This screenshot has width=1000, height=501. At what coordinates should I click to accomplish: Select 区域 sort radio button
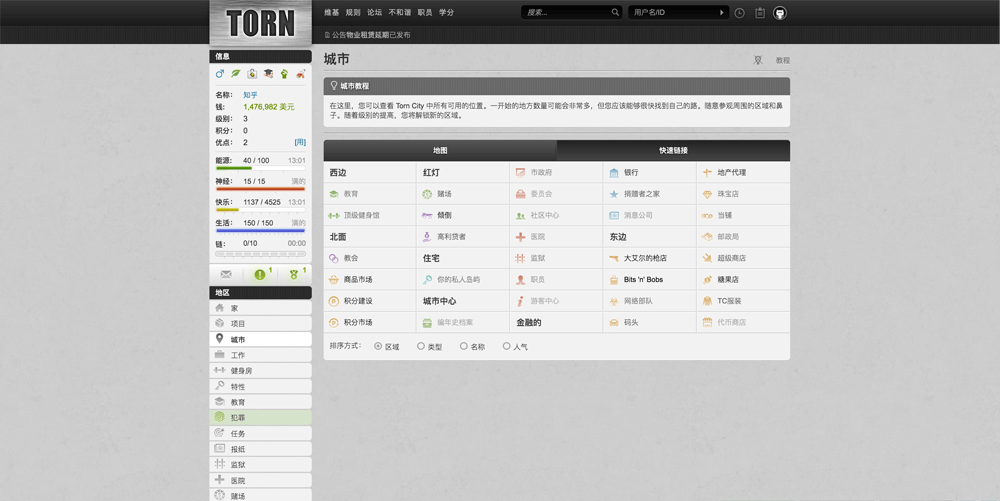pyautogui.click(x=378, y=346)
